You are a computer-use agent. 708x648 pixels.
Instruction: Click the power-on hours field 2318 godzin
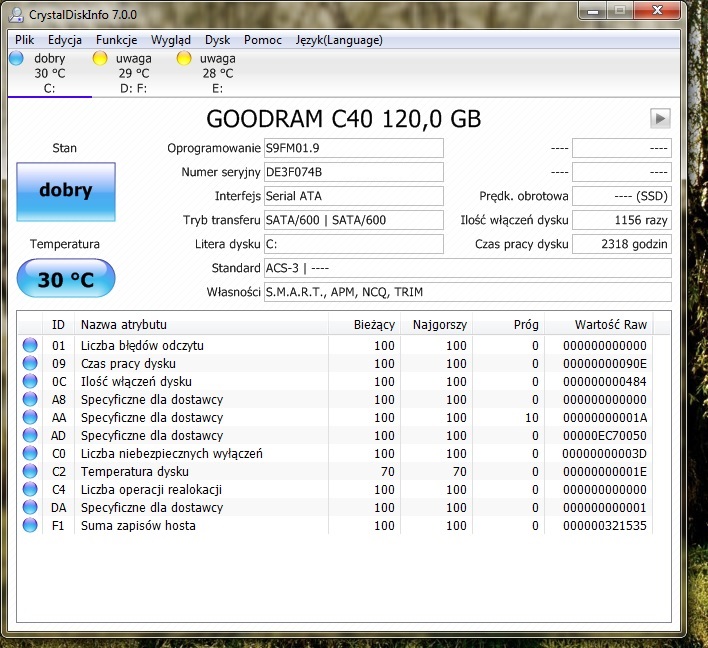tap(622, 244)
